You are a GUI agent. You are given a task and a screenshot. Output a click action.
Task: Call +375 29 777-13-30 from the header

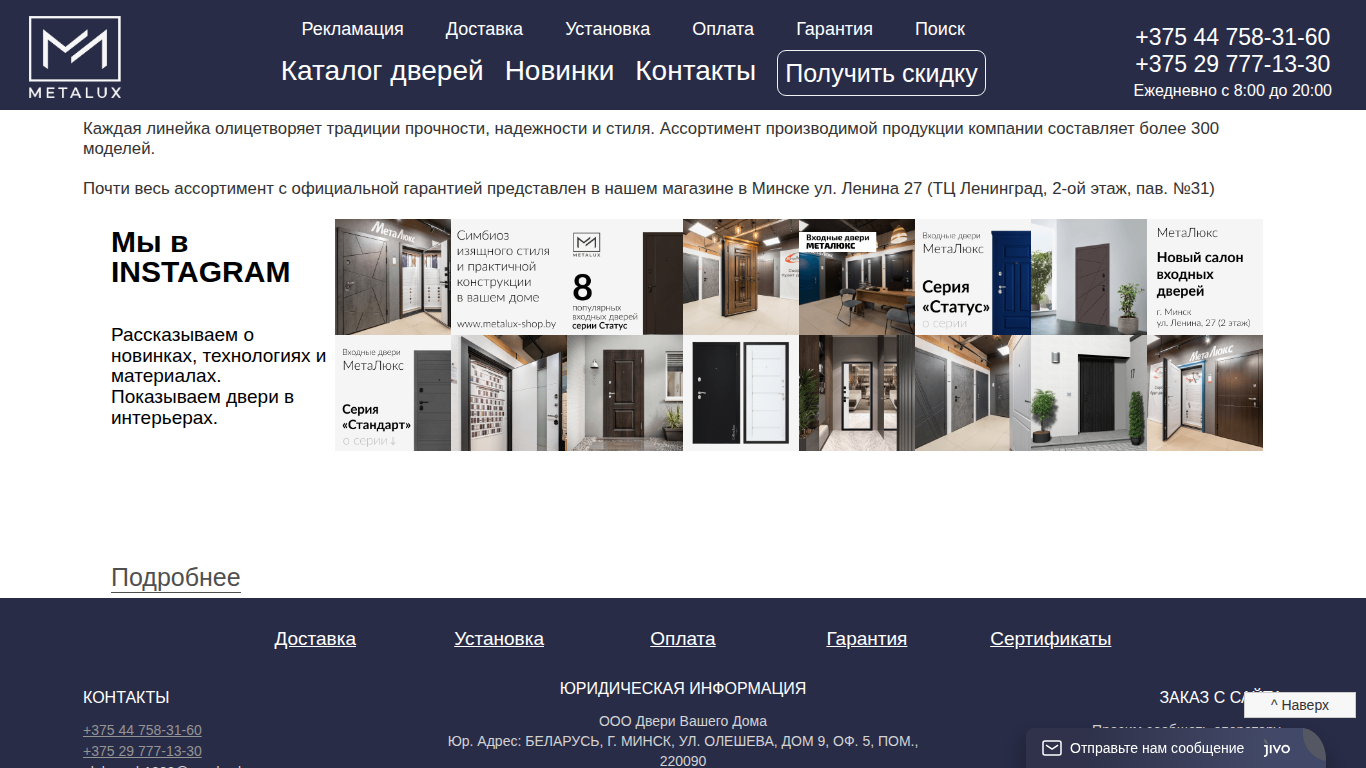[x=1232, y=64]
